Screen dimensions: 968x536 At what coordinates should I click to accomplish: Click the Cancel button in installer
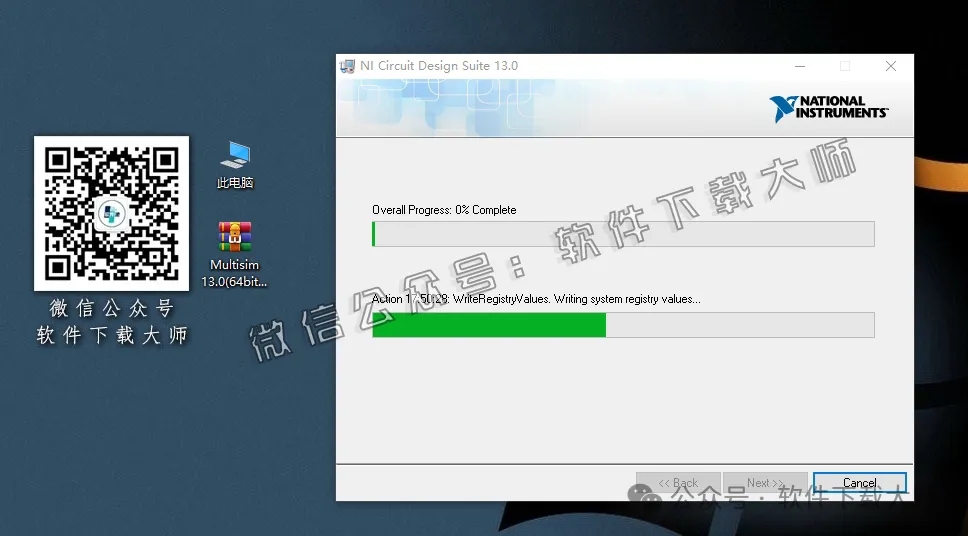859,483
